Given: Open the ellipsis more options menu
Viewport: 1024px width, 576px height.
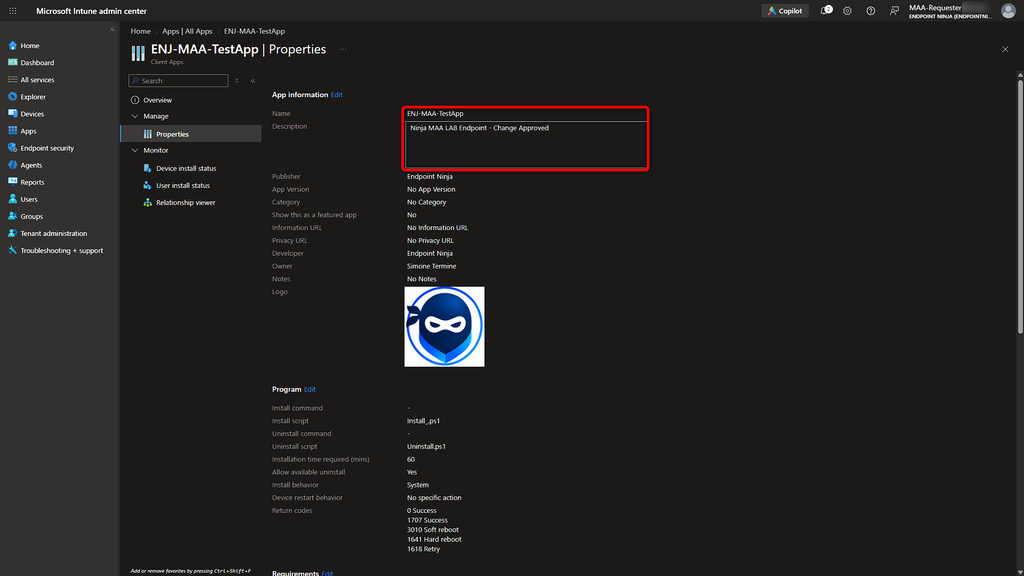Looking at the screenshot, I should tap(343, 49).
